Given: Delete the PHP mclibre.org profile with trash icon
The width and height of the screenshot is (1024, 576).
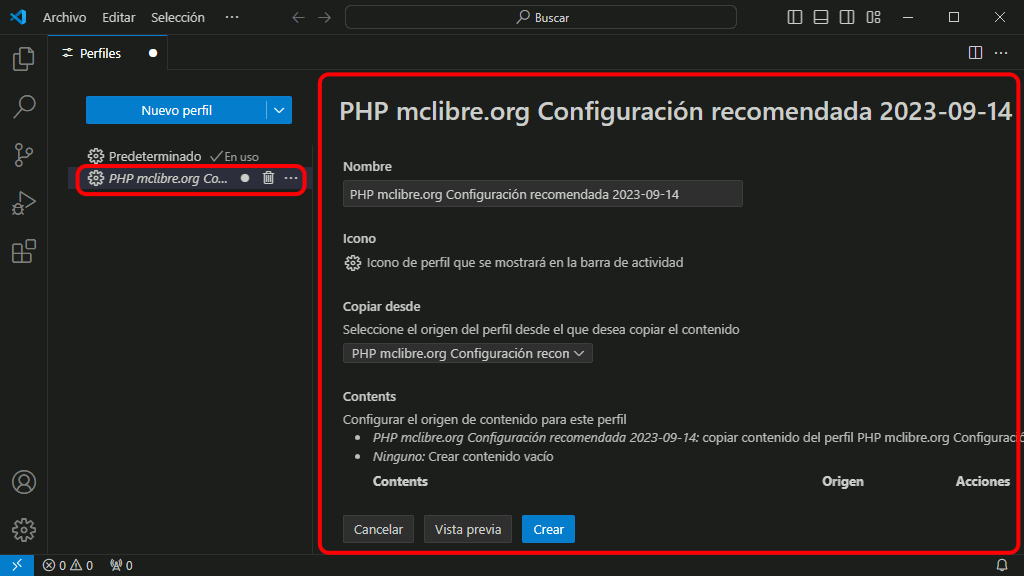Looking at the screenshot, I should click(x=268, y=178).
